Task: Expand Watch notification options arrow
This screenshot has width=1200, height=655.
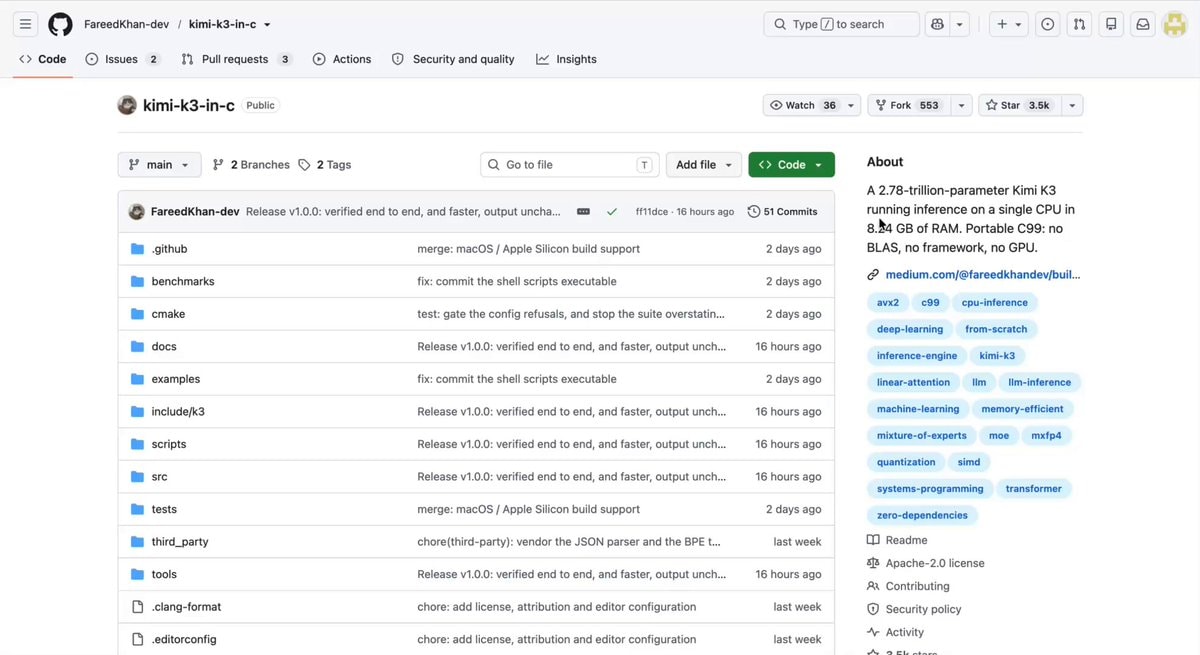Action: 852,105
